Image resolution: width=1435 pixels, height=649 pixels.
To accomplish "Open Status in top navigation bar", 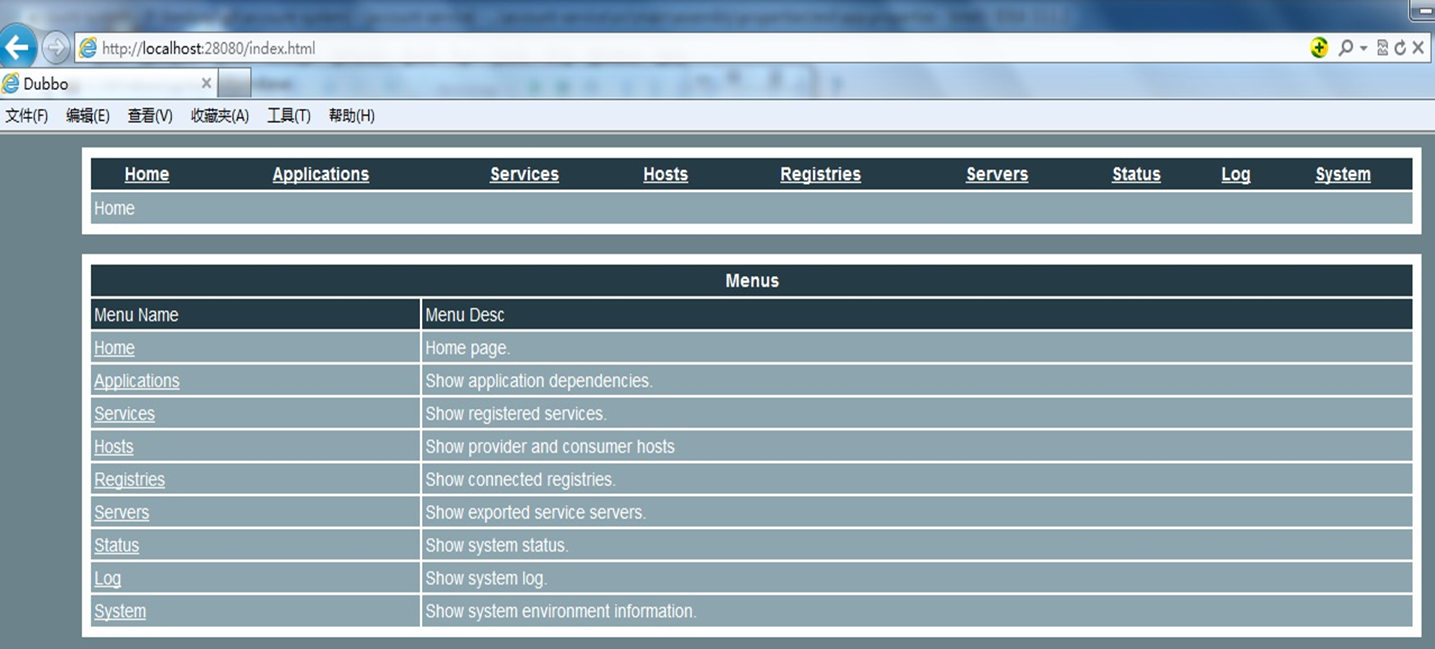I will coord(1136,174).
